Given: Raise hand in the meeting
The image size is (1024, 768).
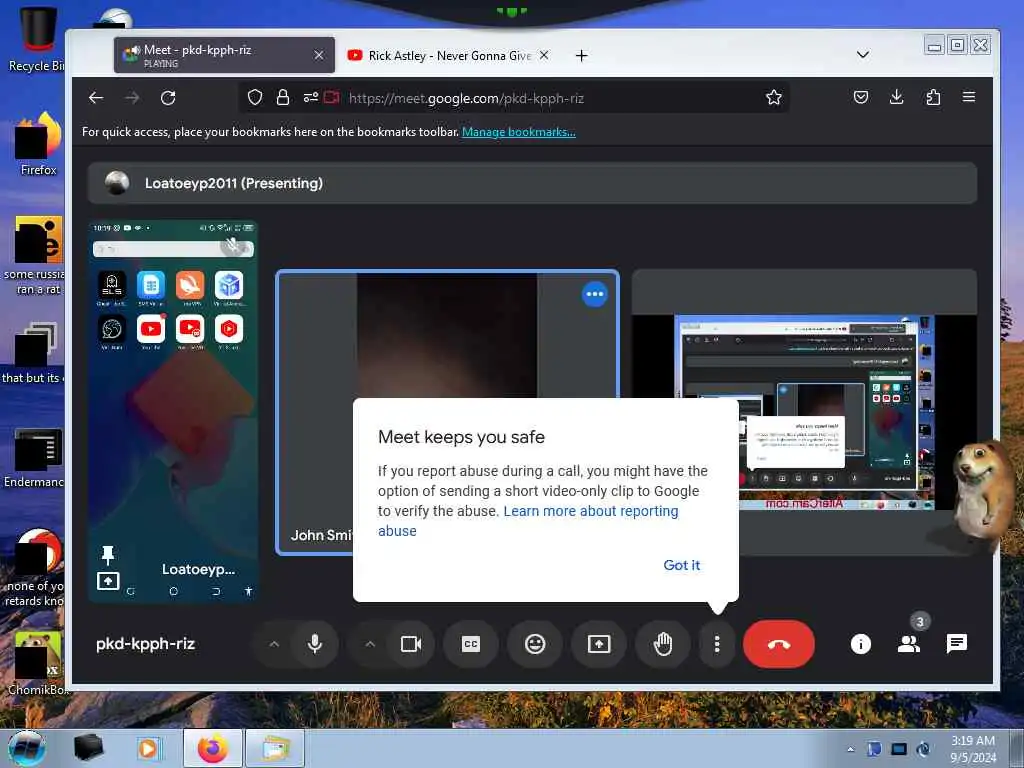Looking at the screenshot, I should tap(663, 644).
